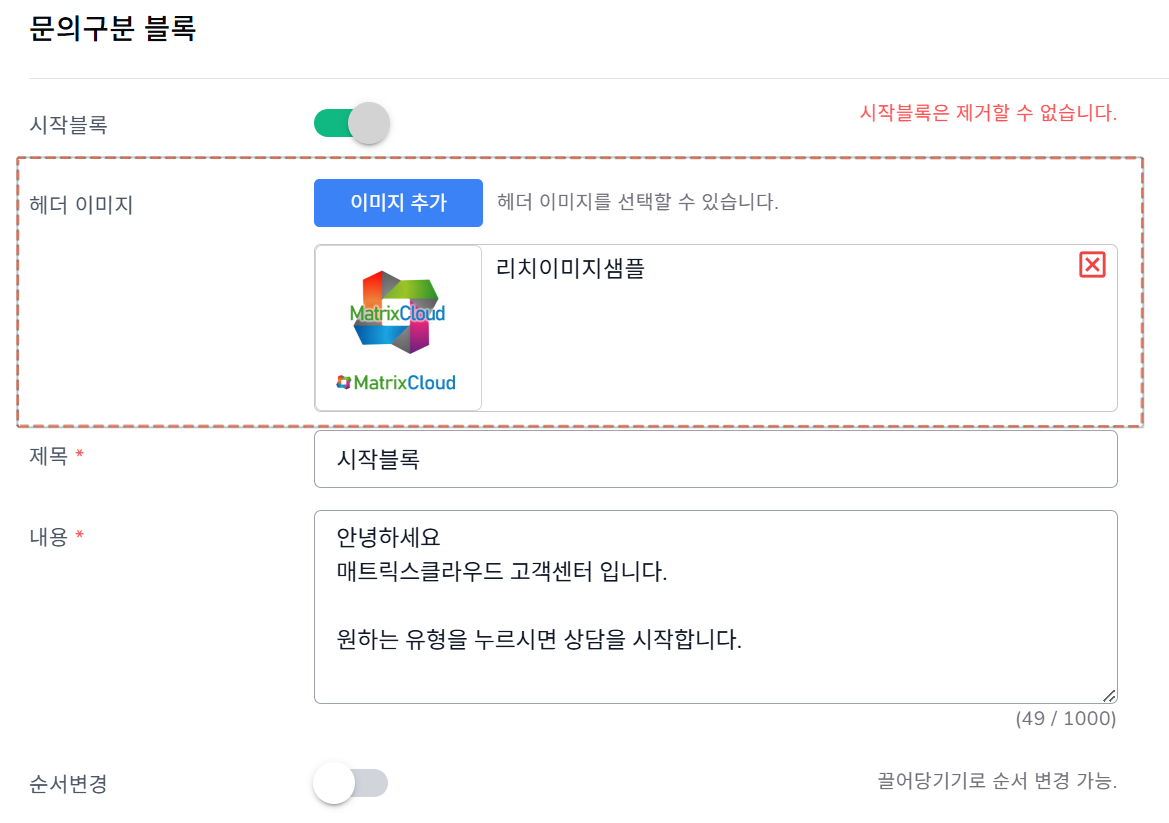Remove the 리치이미지샘플 image with red X
1169x823 pixels.
[x=1092, y=264]
